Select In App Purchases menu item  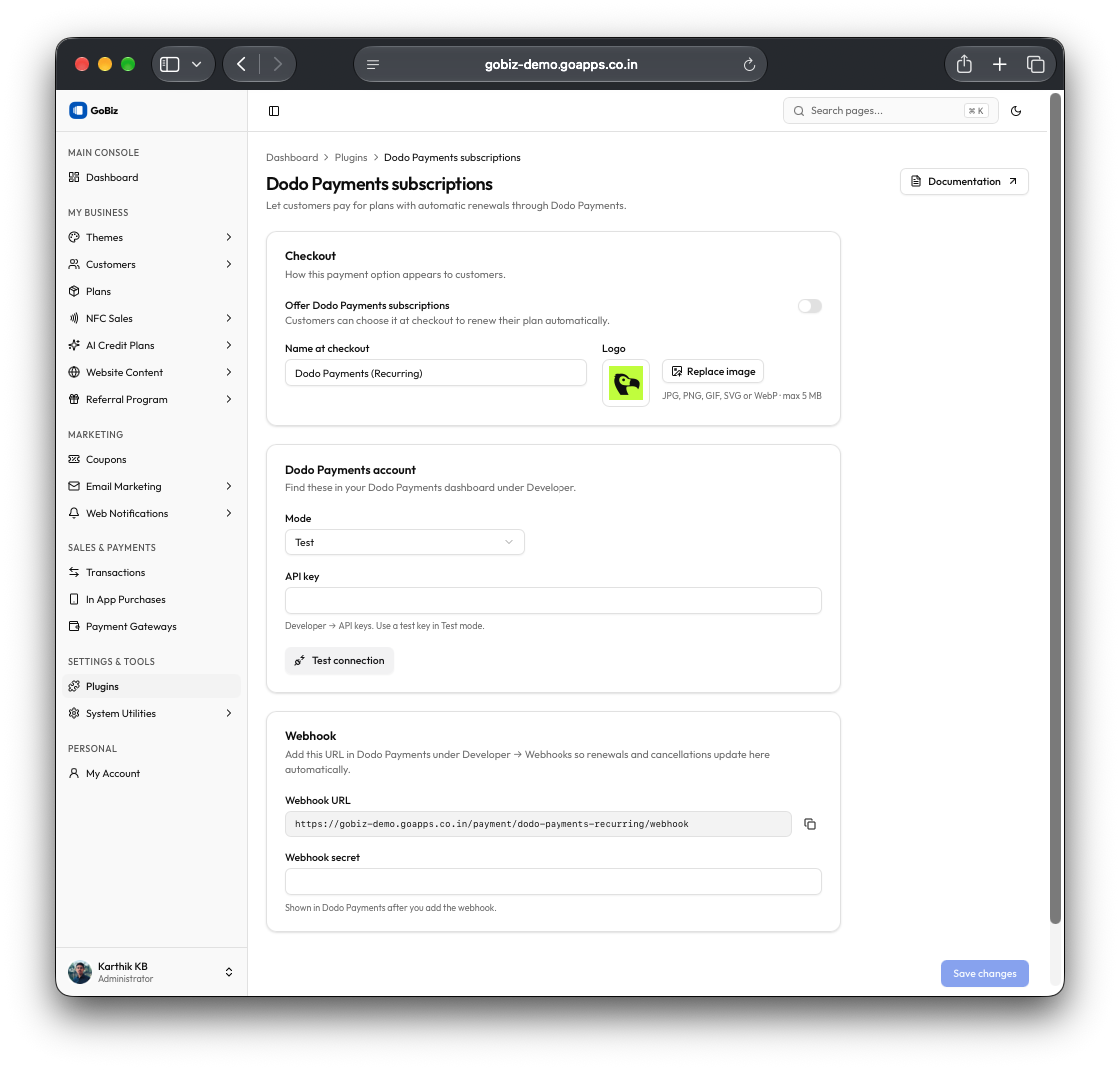pyautogui.click(x=152, y=600)
